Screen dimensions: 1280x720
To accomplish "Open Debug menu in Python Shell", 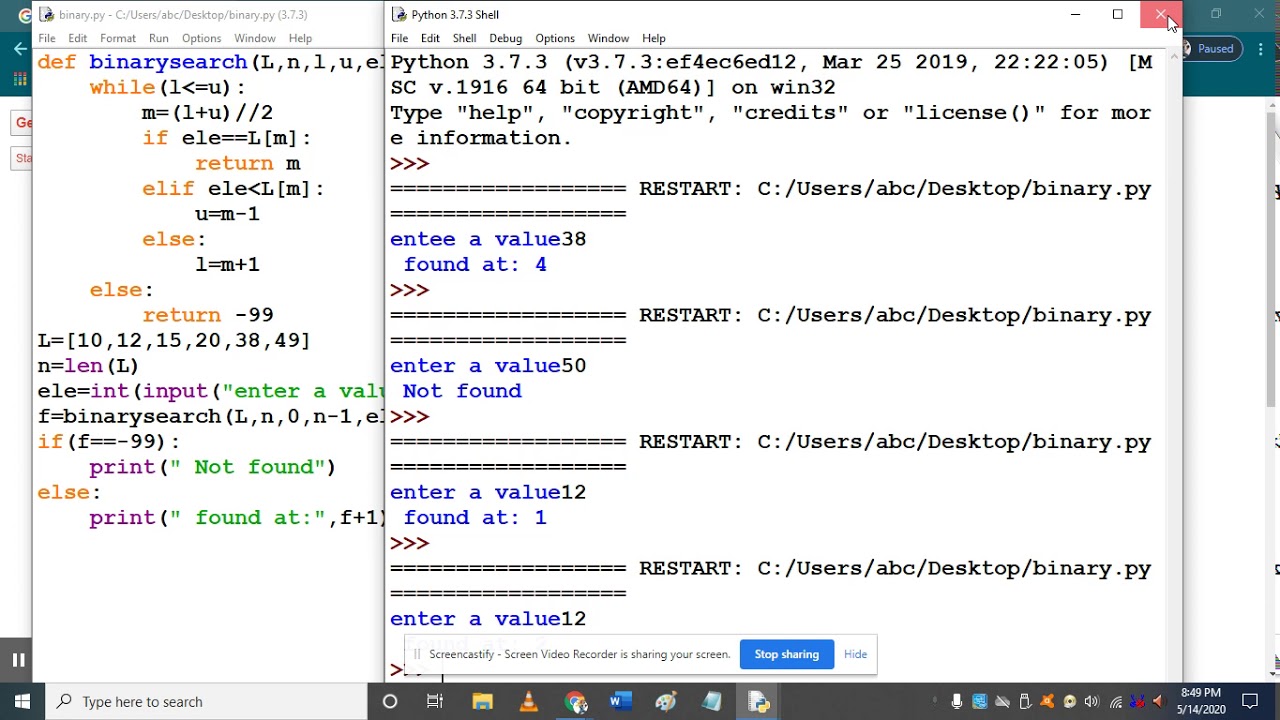I will tap(505, 38).
